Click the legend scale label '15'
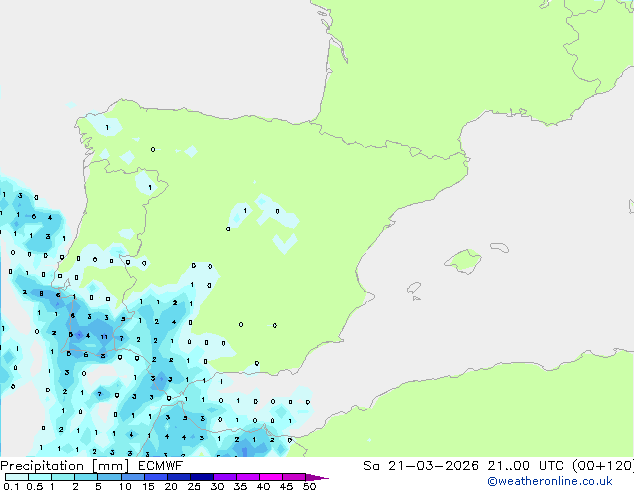This screenshot has width=634, height=490. coord(148,486)
